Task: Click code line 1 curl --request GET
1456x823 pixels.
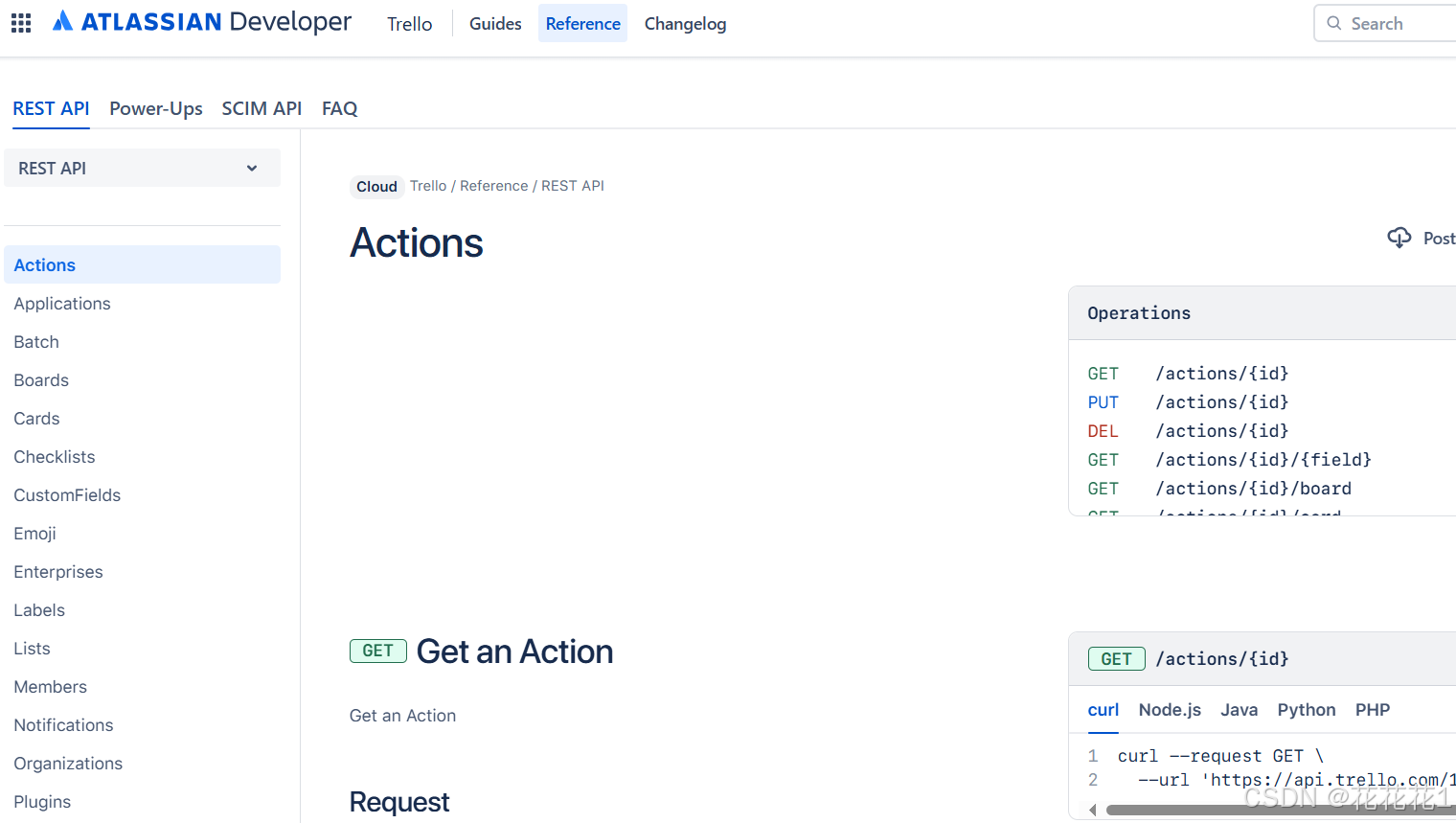Action: click(x=1220, y=756)
